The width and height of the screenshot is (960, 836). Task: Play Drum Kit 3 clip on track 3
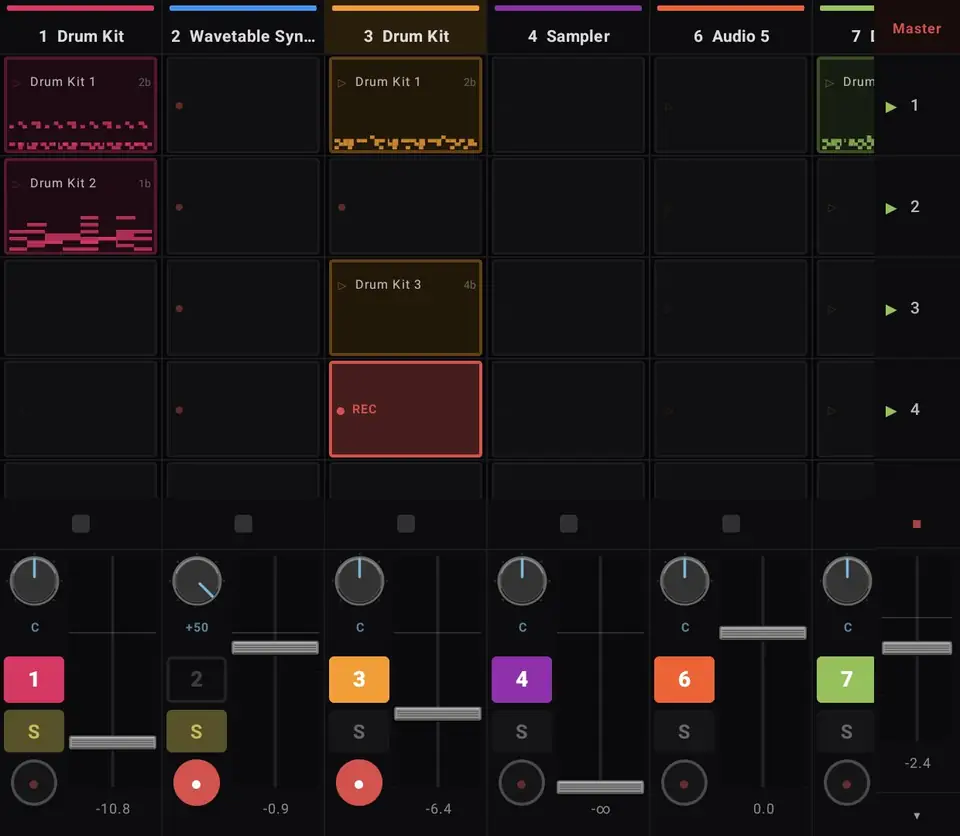coord(342,285)
